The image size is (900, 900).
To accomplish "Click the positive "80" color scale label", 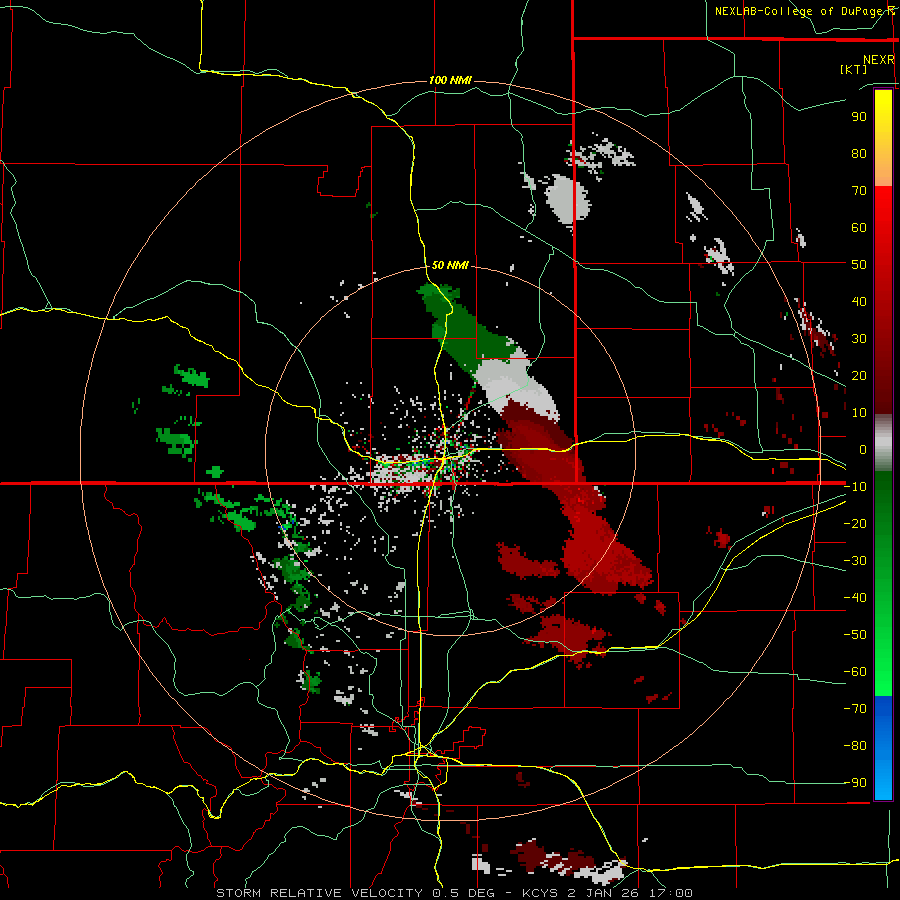I will click(x=859, y=153).
